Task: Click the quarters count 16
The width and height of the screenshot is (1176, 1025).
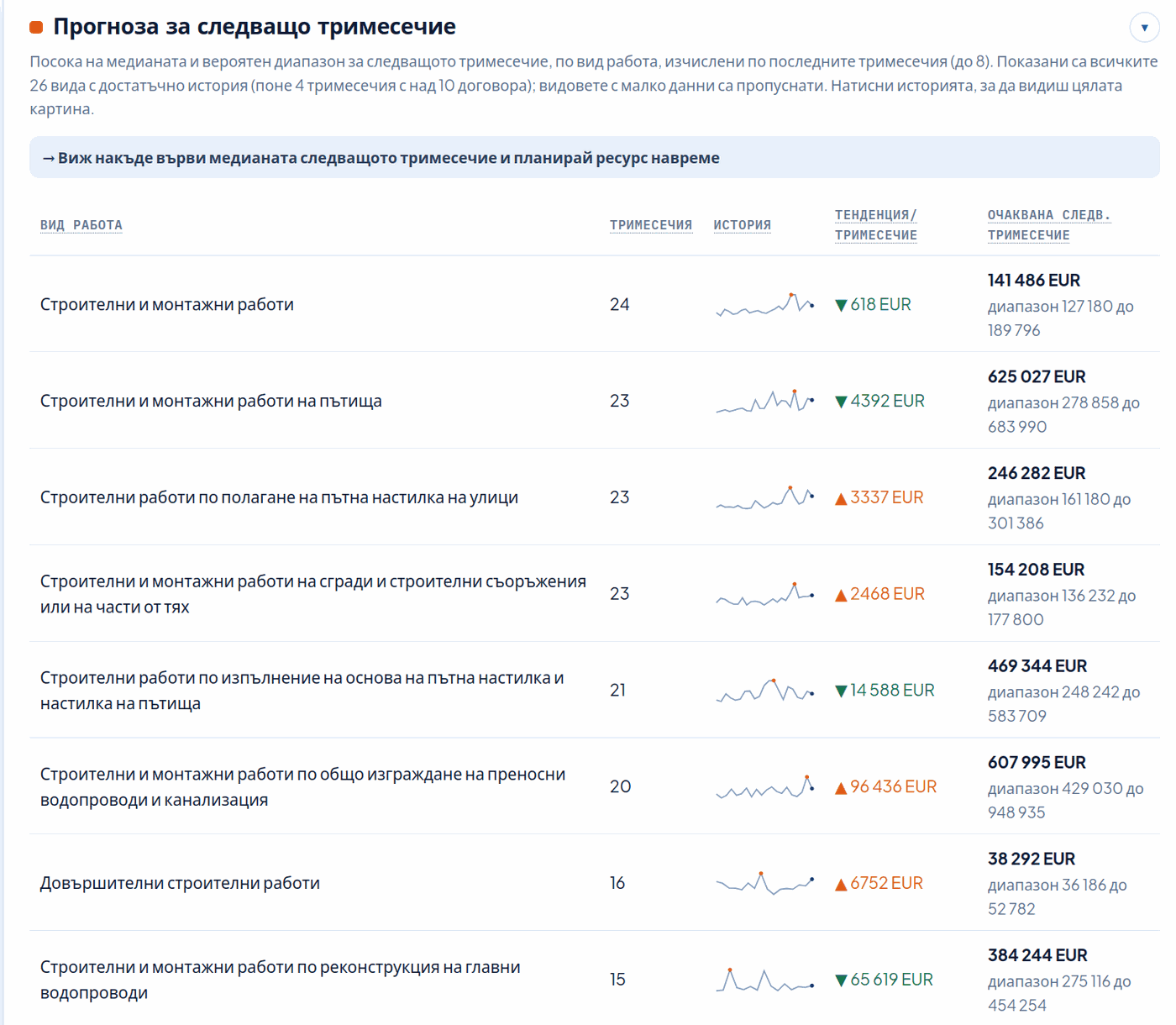Action: tap(617, 883)
